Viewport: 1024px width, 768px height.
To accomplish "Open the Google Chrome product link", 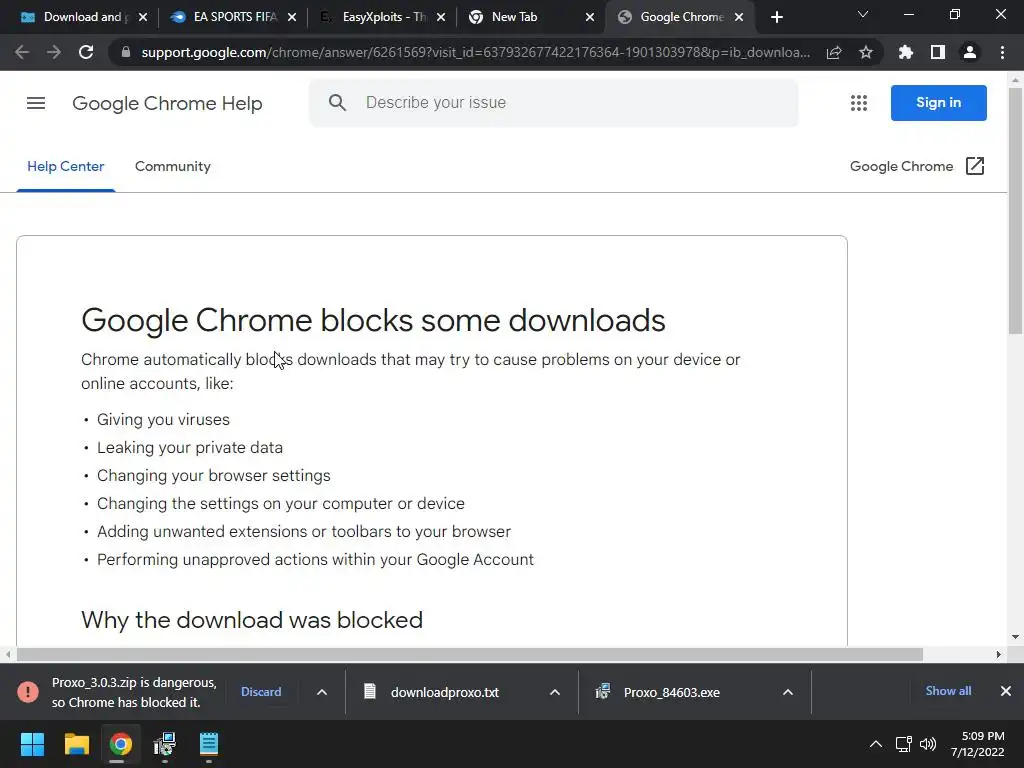I will click(901, 167).
